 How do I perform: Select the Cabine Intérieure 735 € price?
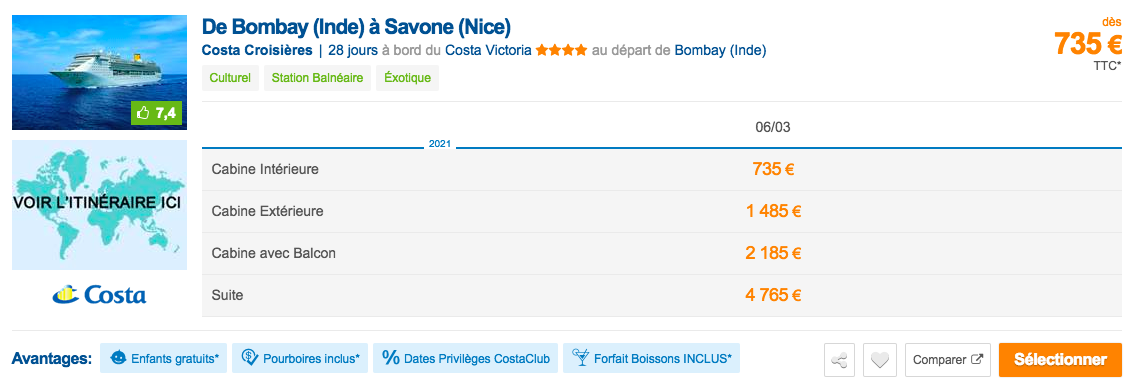pos(773,169)
